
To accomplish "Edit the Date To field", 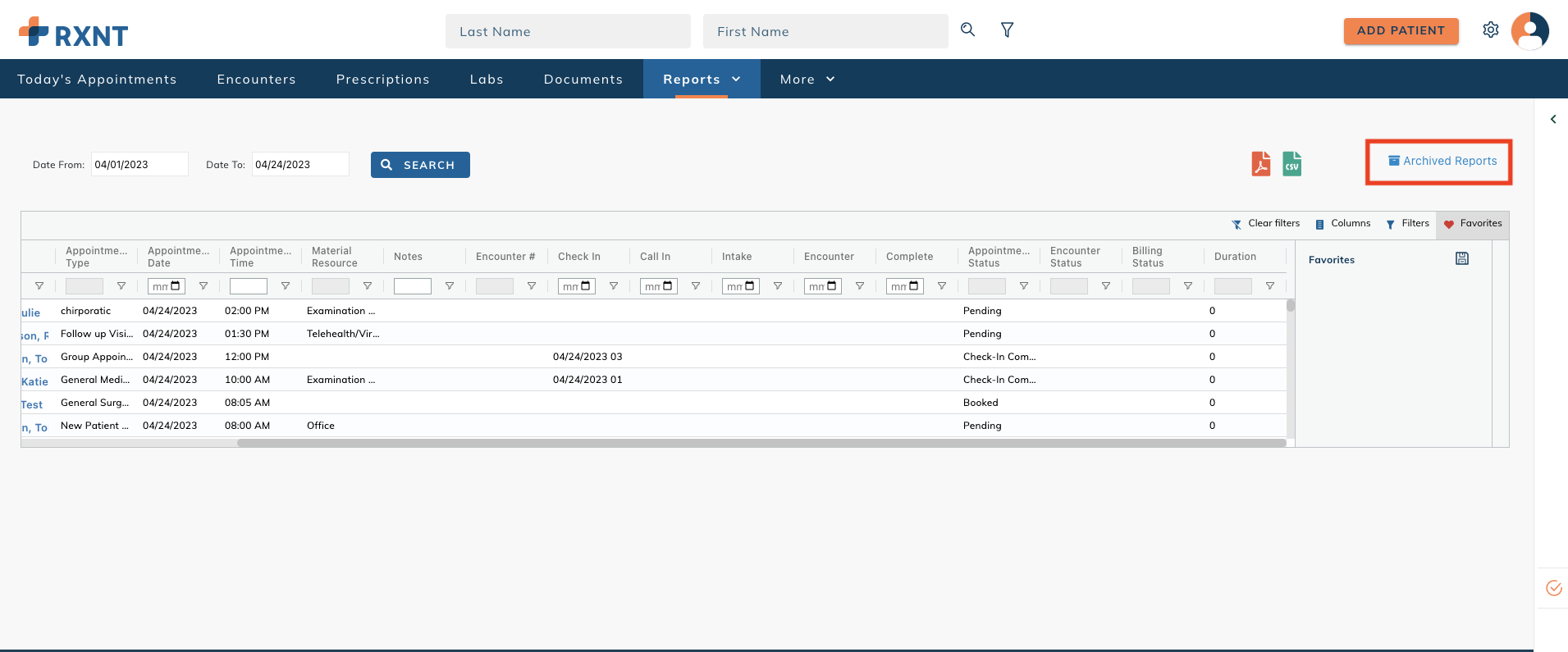I will pos(300,164).
